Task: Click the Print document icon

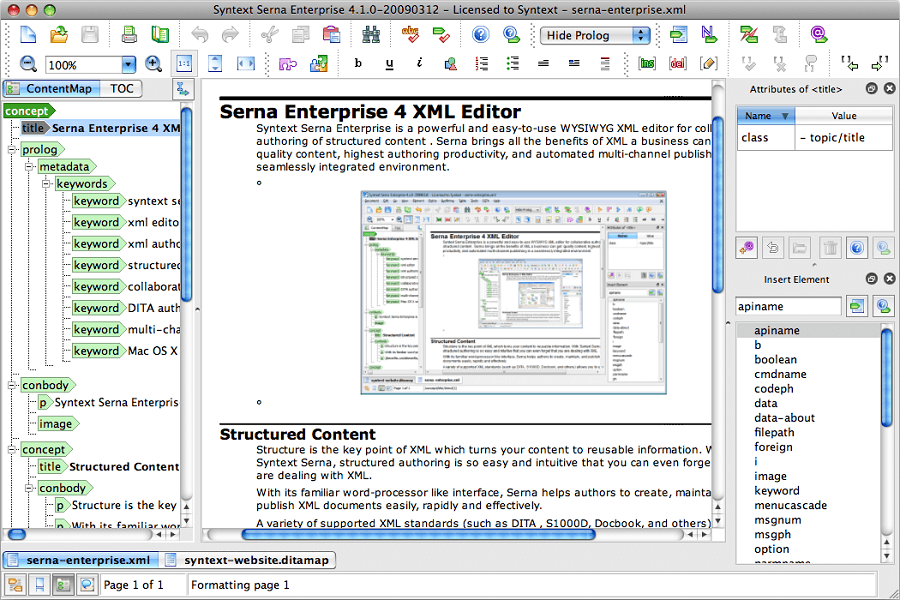Action: [129, 35]
